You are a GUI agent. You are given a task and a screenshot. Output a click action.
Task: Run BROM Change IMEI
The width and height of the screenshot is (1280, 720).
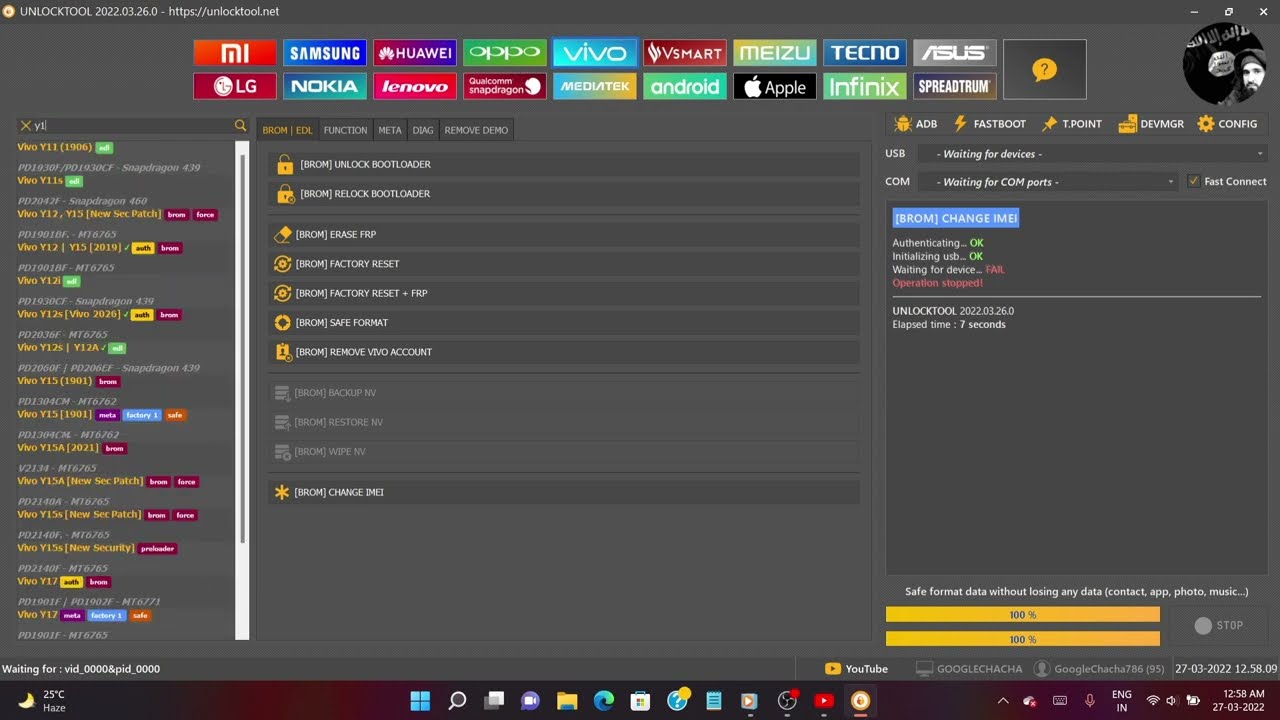click(564, 492)
